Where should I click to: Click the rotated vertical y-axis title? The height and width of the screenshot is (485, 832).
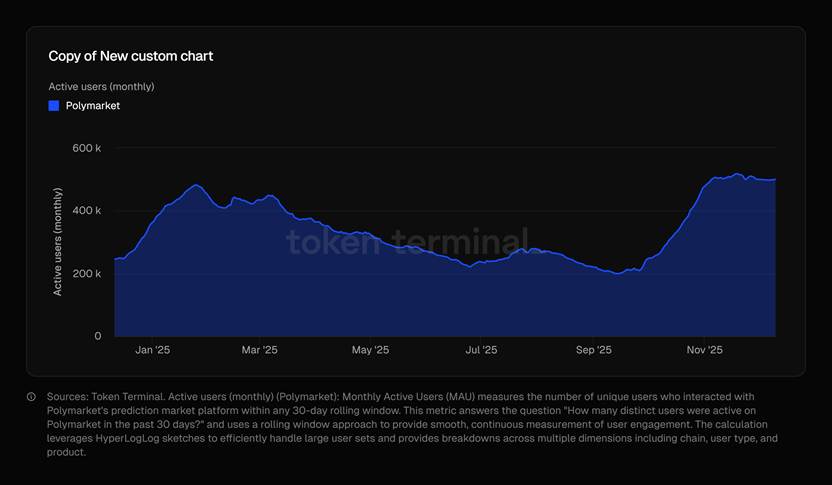[58, 241]
